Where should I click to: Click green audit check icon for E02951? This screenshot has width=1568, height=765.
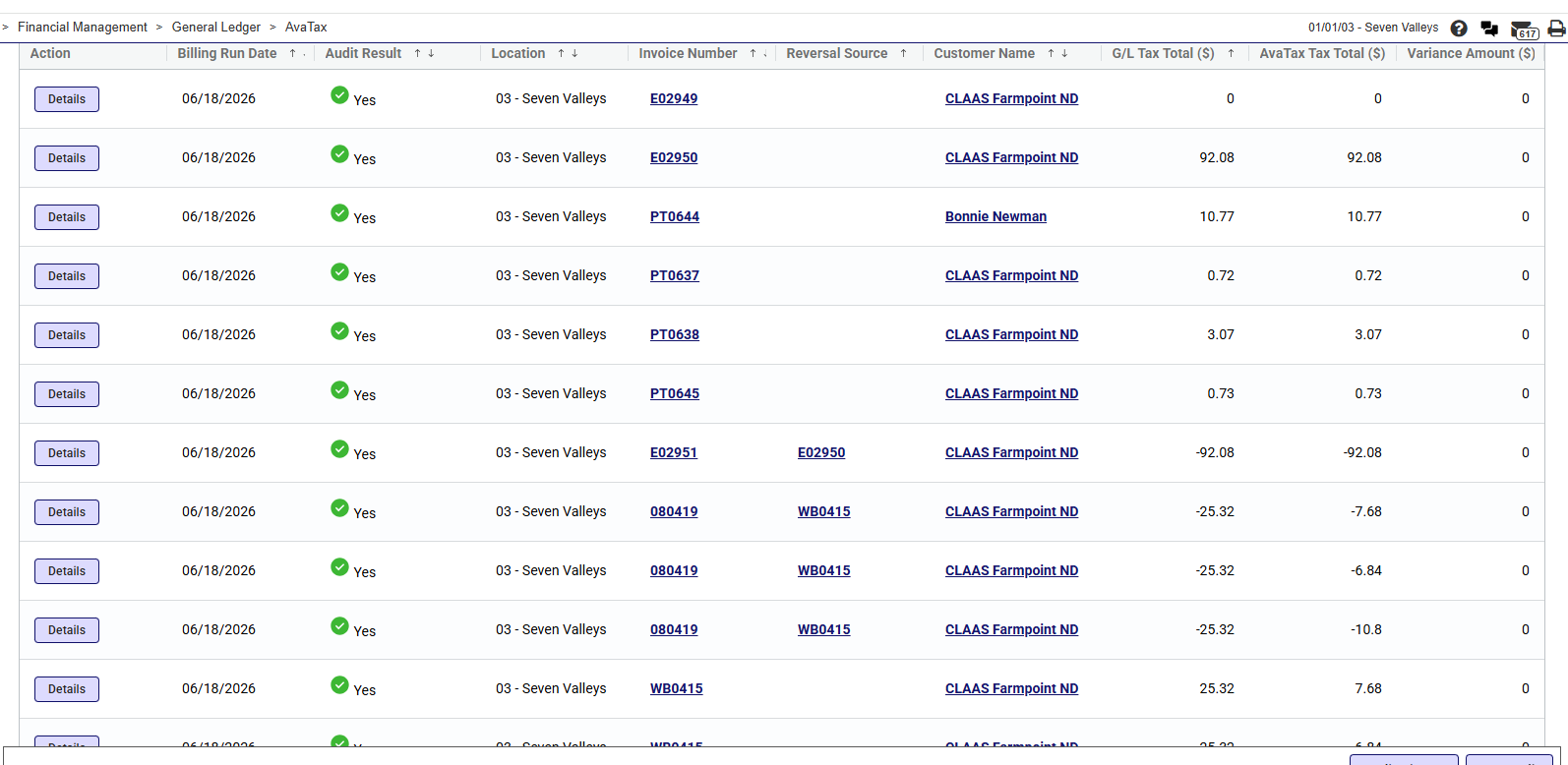[x=339, y=448]
